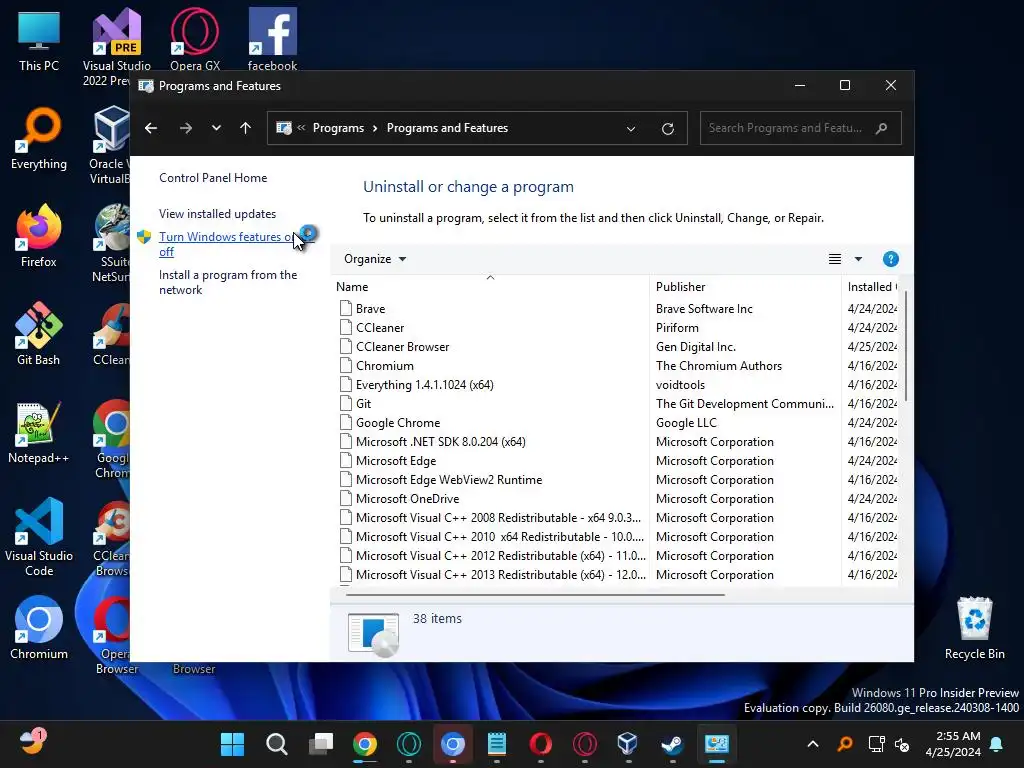Open the Recycle Bin on the desktop
Image resolution: width=1024 pixels, height=768 pixels.
point(974,628)
